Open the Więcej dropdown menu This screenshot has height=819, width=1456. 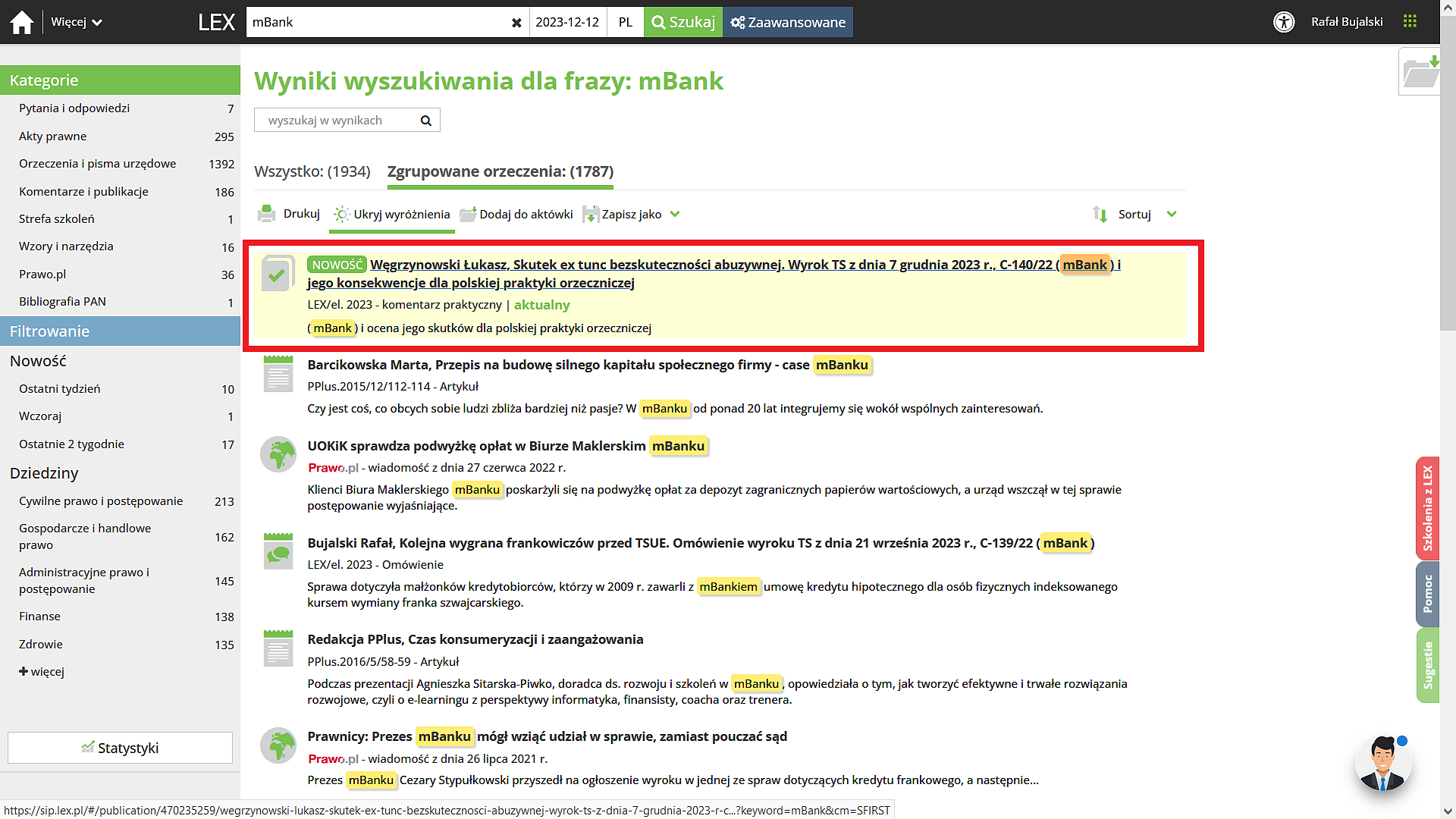coord(76,22)
